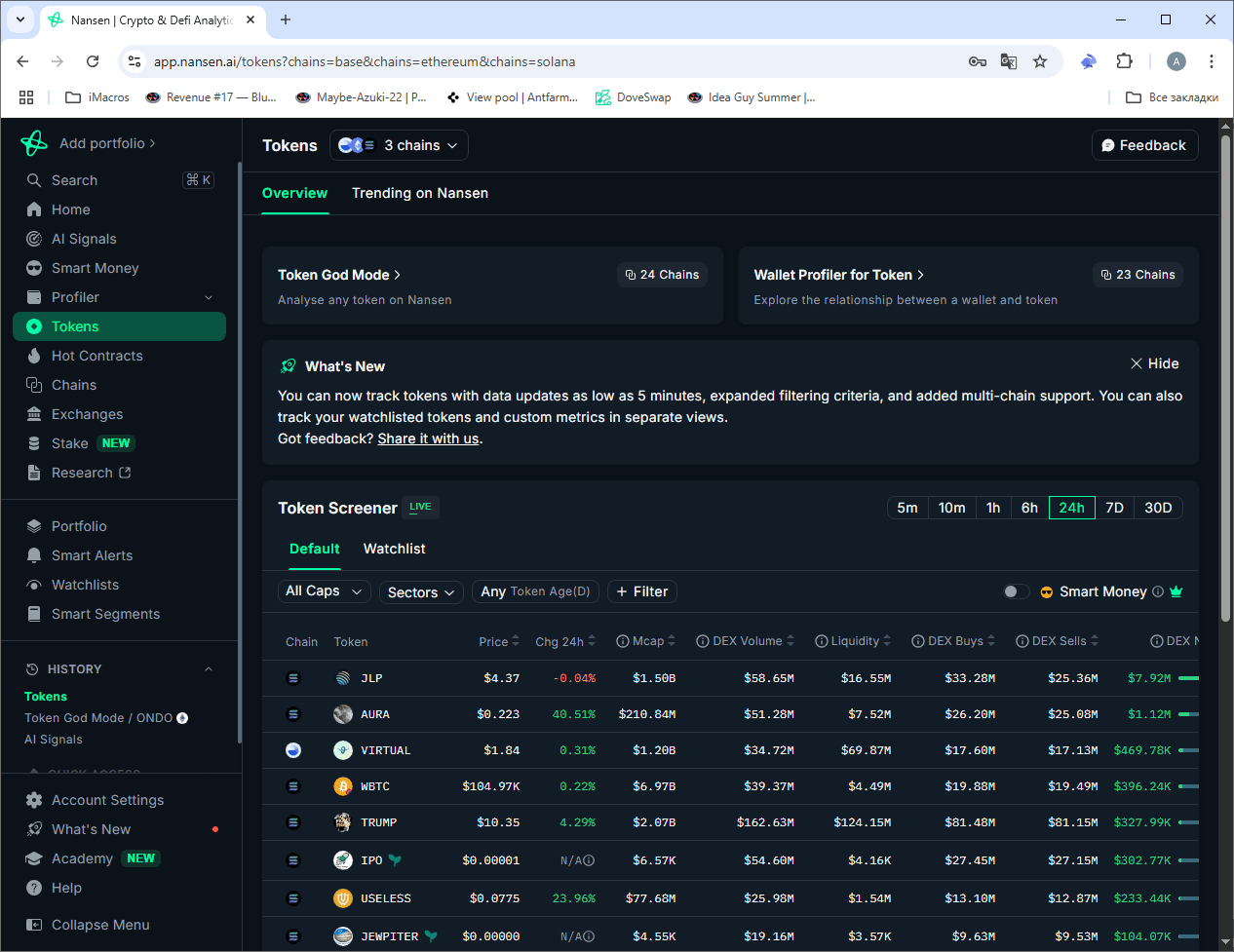Screen dimensions: 1234x952
Task: Select Tokens in sidebar menu
Action: [x=120, y=326]
